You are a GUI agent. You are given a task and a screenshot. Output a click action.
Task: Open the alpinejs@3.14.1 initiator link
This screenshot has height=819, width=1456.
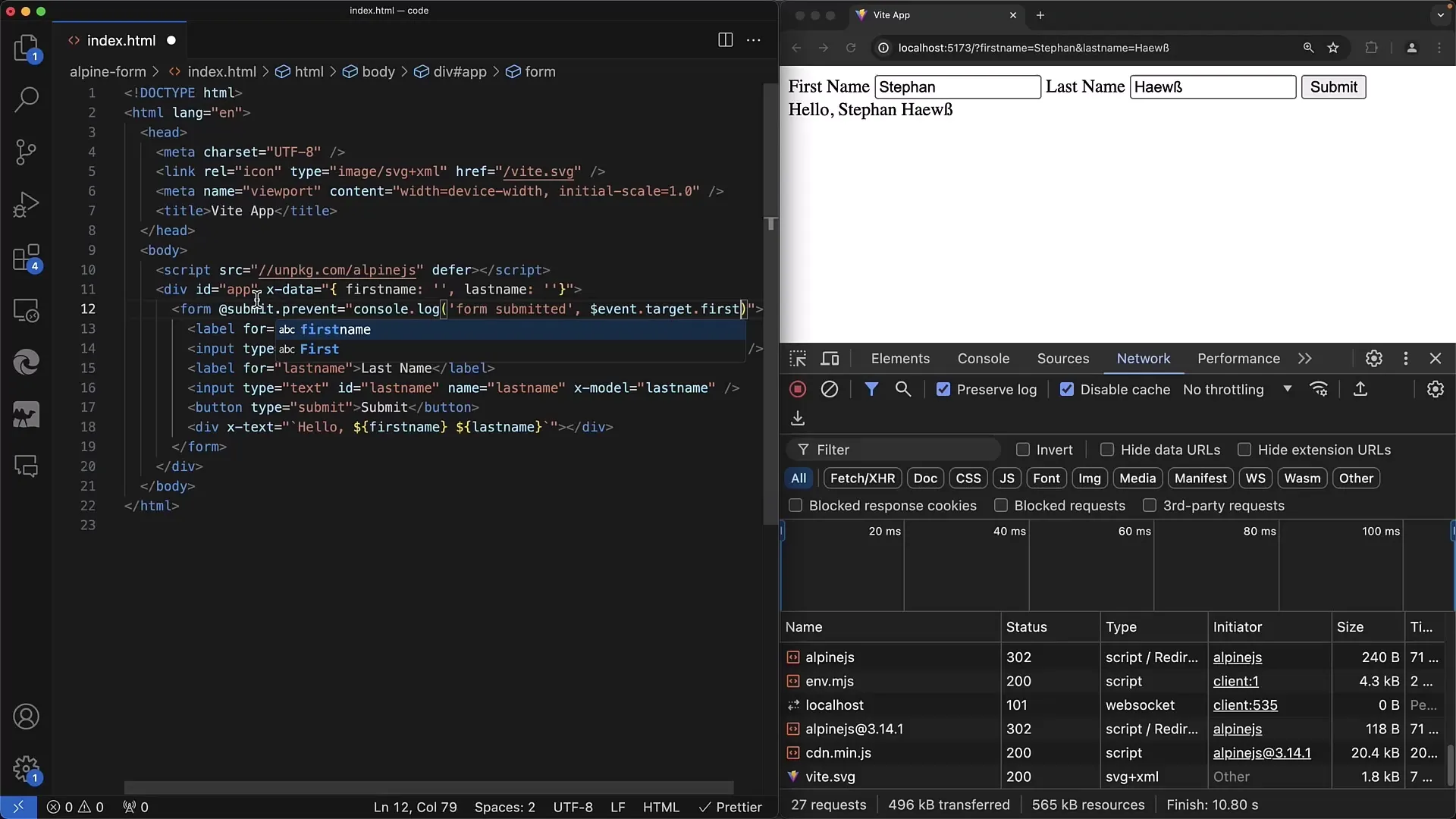1262,752
